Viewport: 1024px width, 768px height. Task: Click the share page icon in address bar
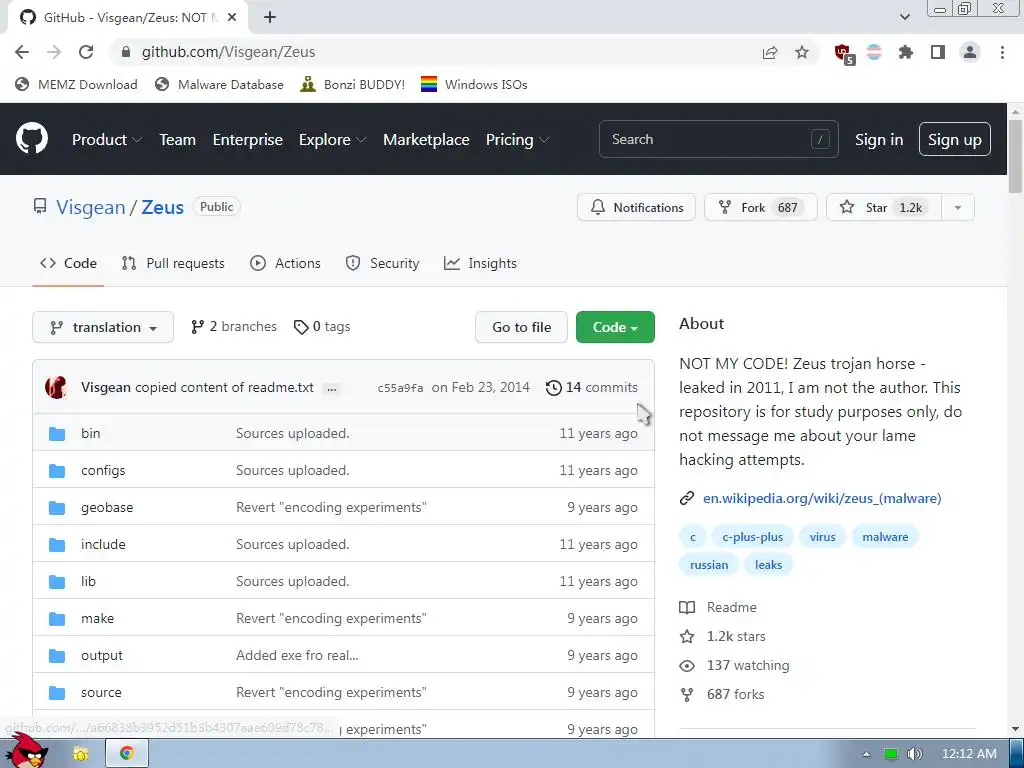click(x=770, y=52)
